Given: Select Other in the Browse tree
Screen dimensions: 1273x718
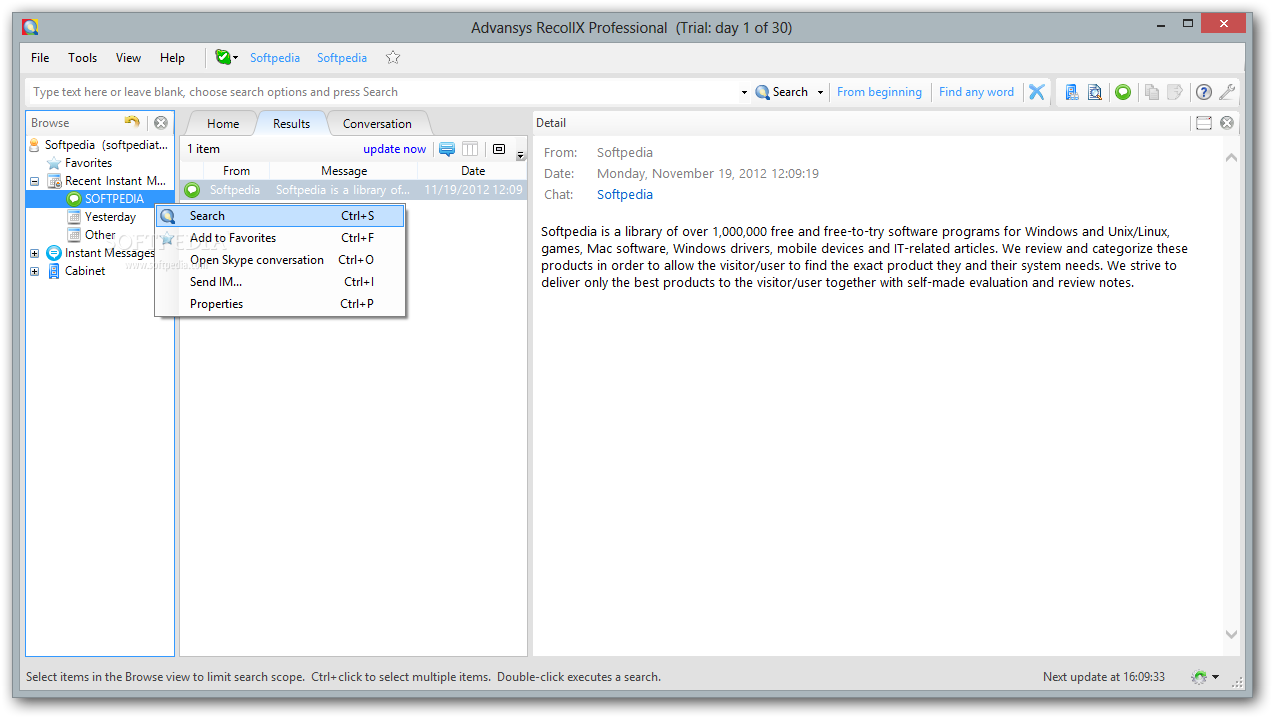Looking at the screenshot, I should click(100, 235).
